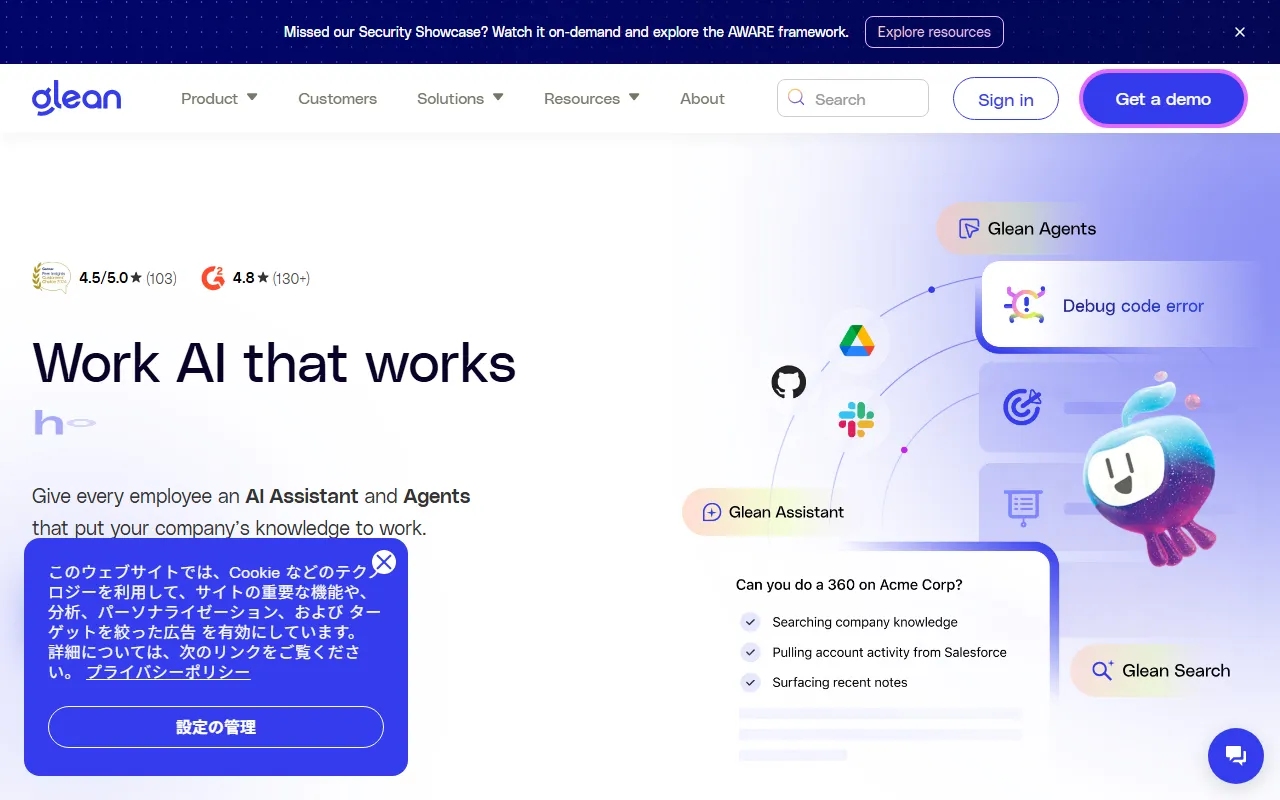Open the About page
This screenshot has width=1280, height=800.
click(x=702, y=98)
